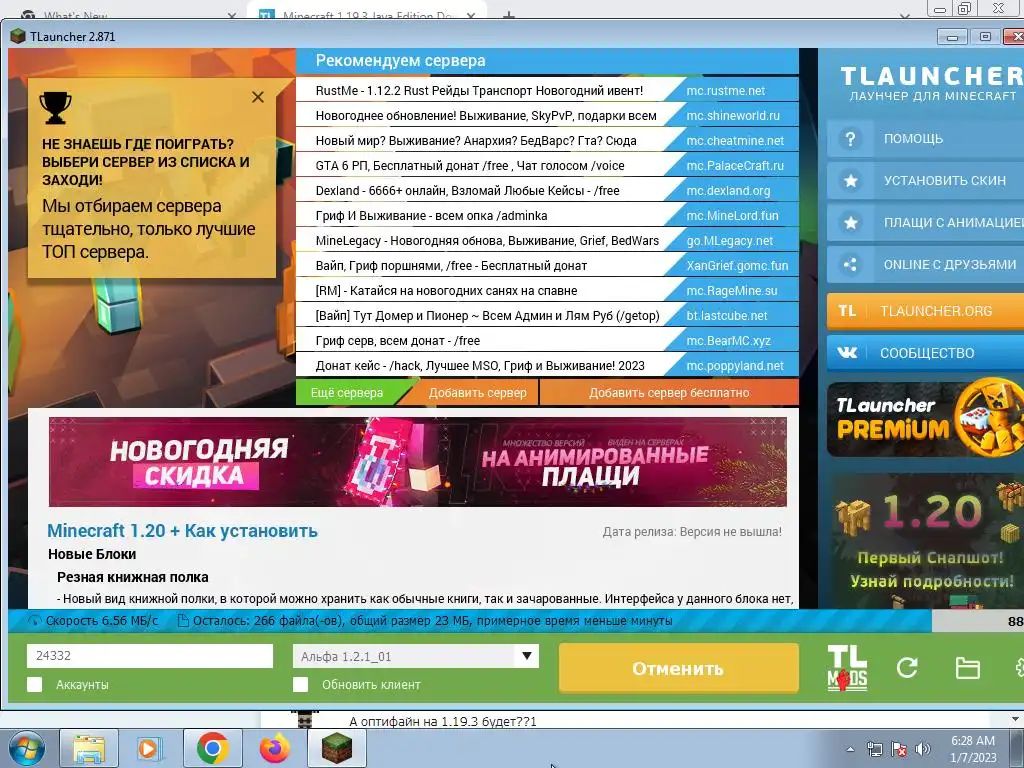This screenshot has width=1024, height=768.
Task: Click the refresh arrow icon
Action: 907,667
